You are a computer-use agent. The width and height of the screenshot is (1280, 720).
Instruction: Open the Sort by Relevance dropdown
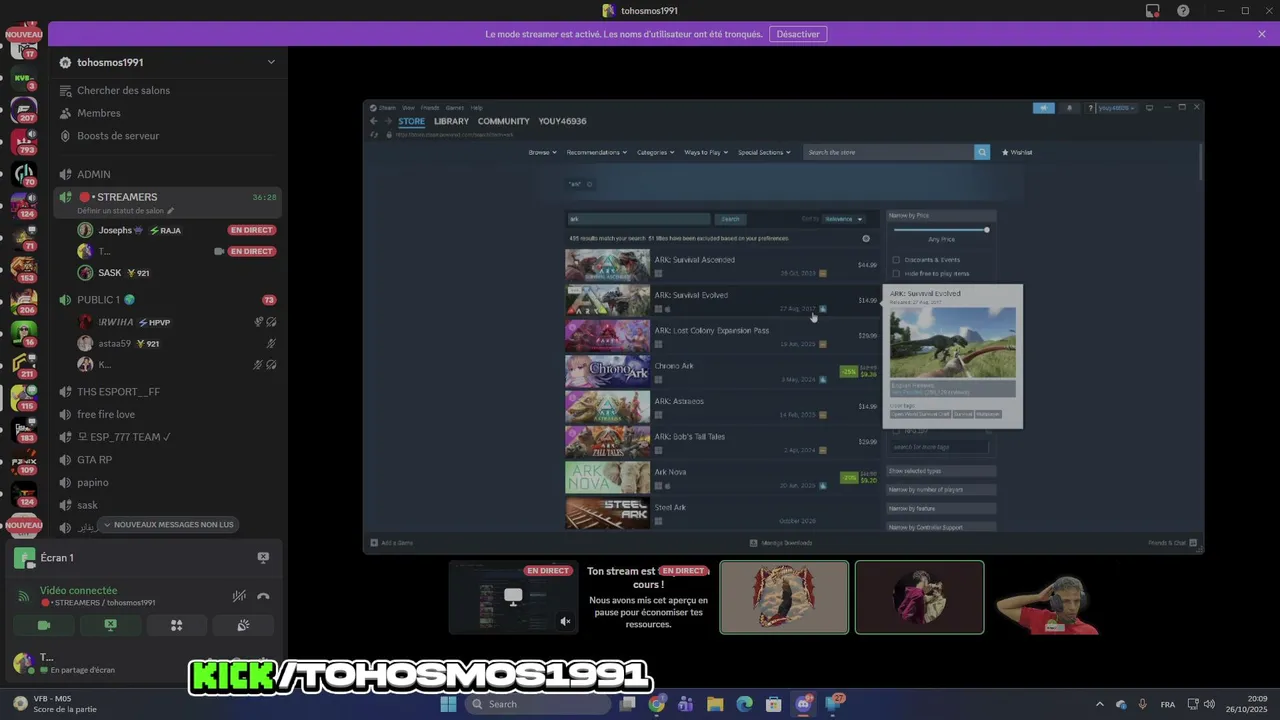click(844, 219)
